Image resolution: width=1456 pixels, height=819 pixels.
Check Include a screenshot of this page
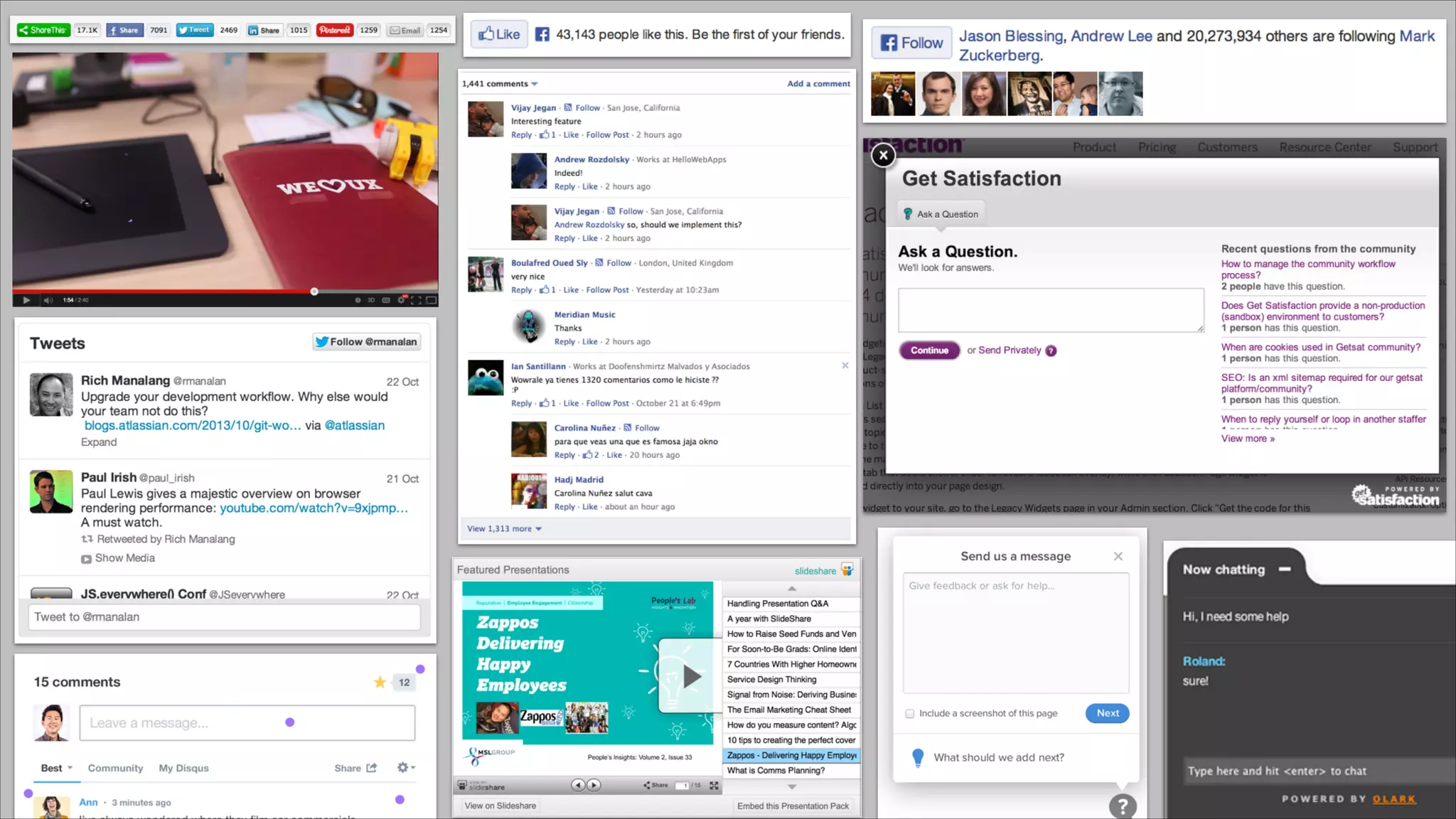910,713
